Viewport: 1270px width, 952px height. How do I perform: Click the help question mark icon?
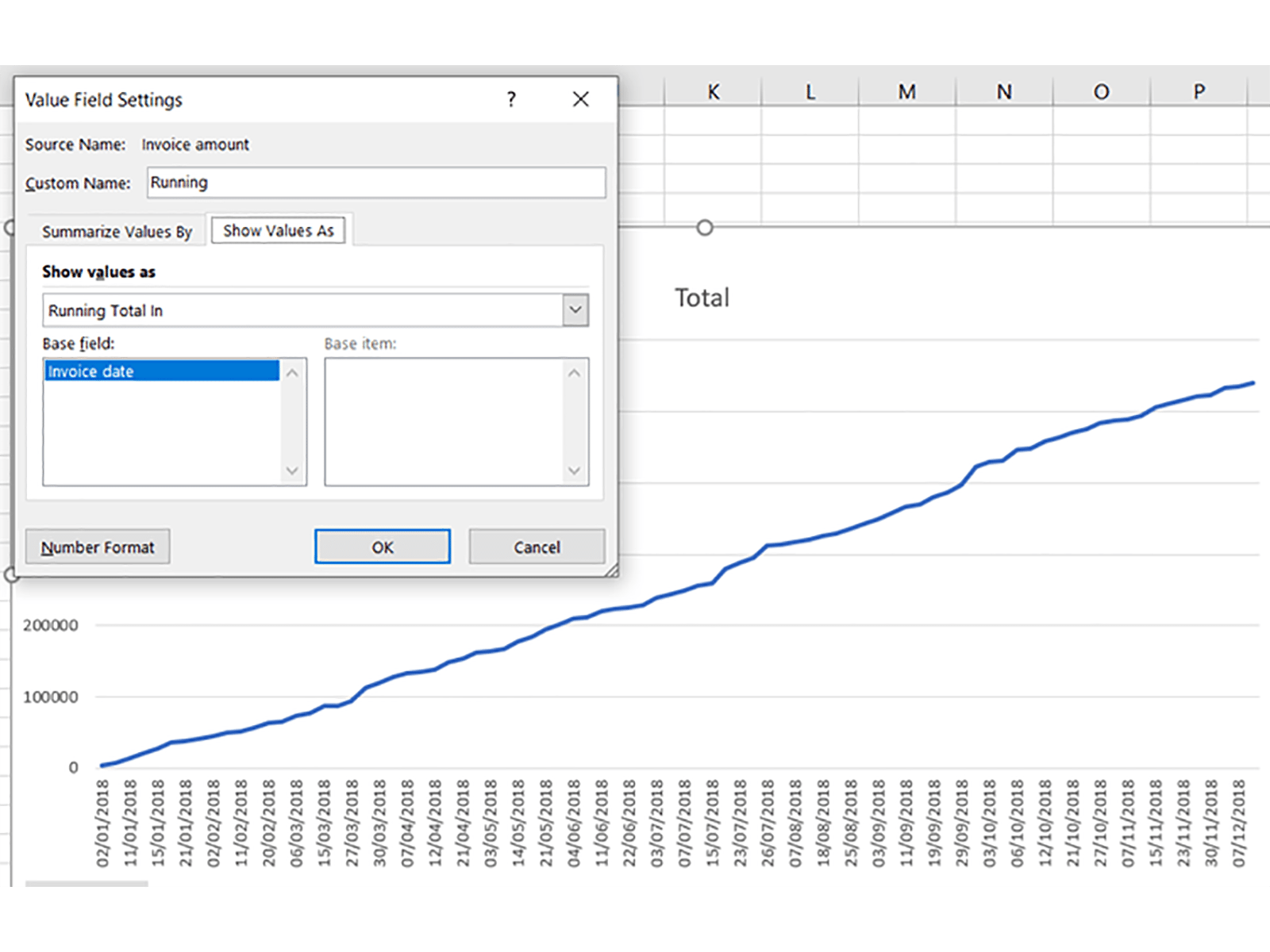(511, 99)
